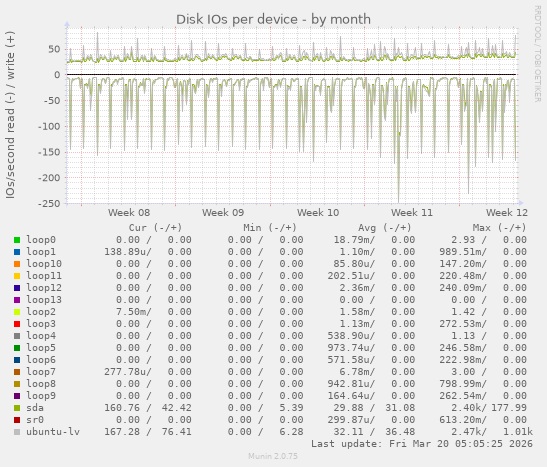
Task: Click the sda olive green legend swatch
Action: 17,408
